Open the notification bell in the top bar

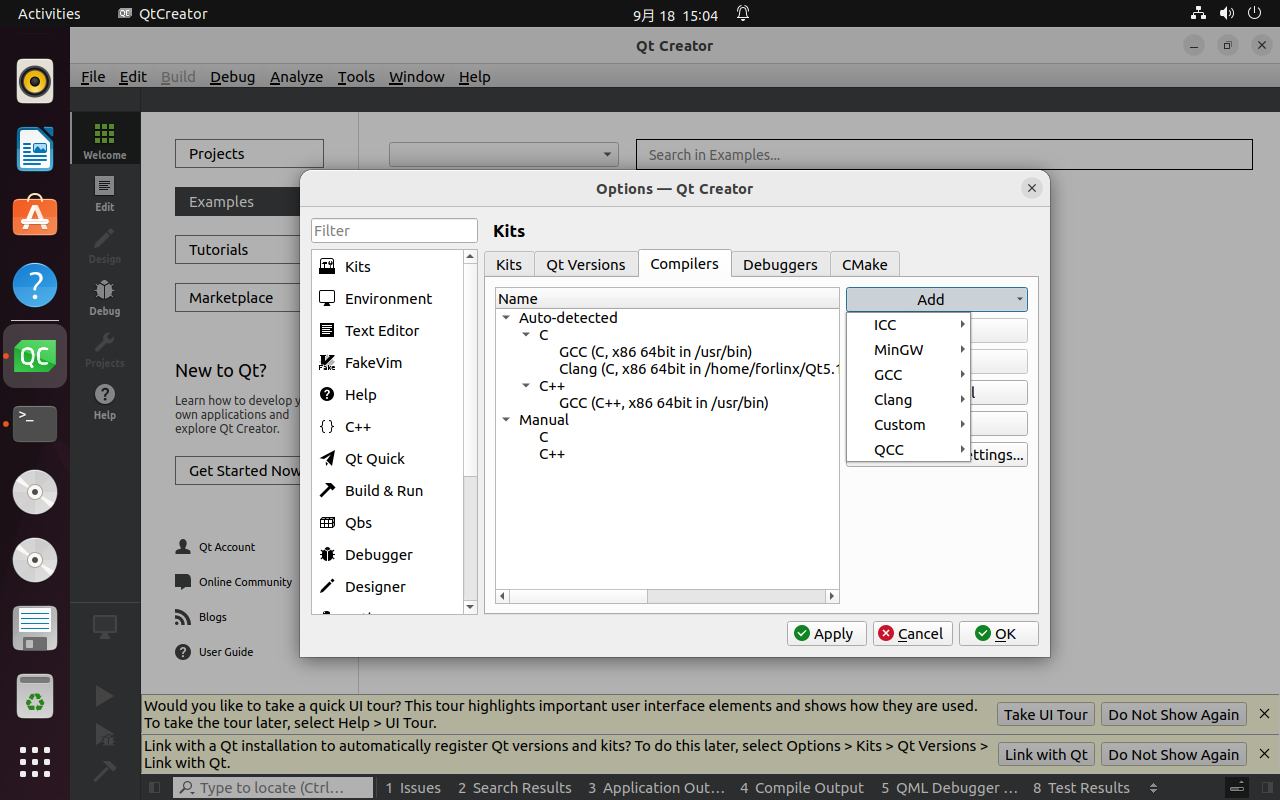[743, 14]
